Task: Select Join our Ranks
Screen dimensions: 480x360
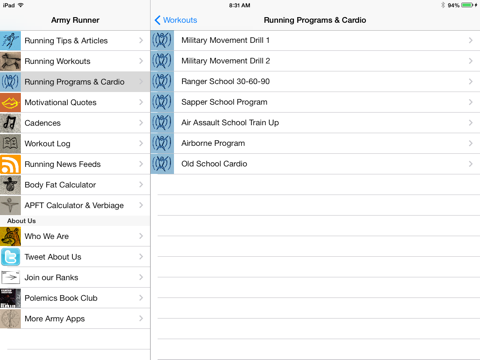Action: [75, 277]
